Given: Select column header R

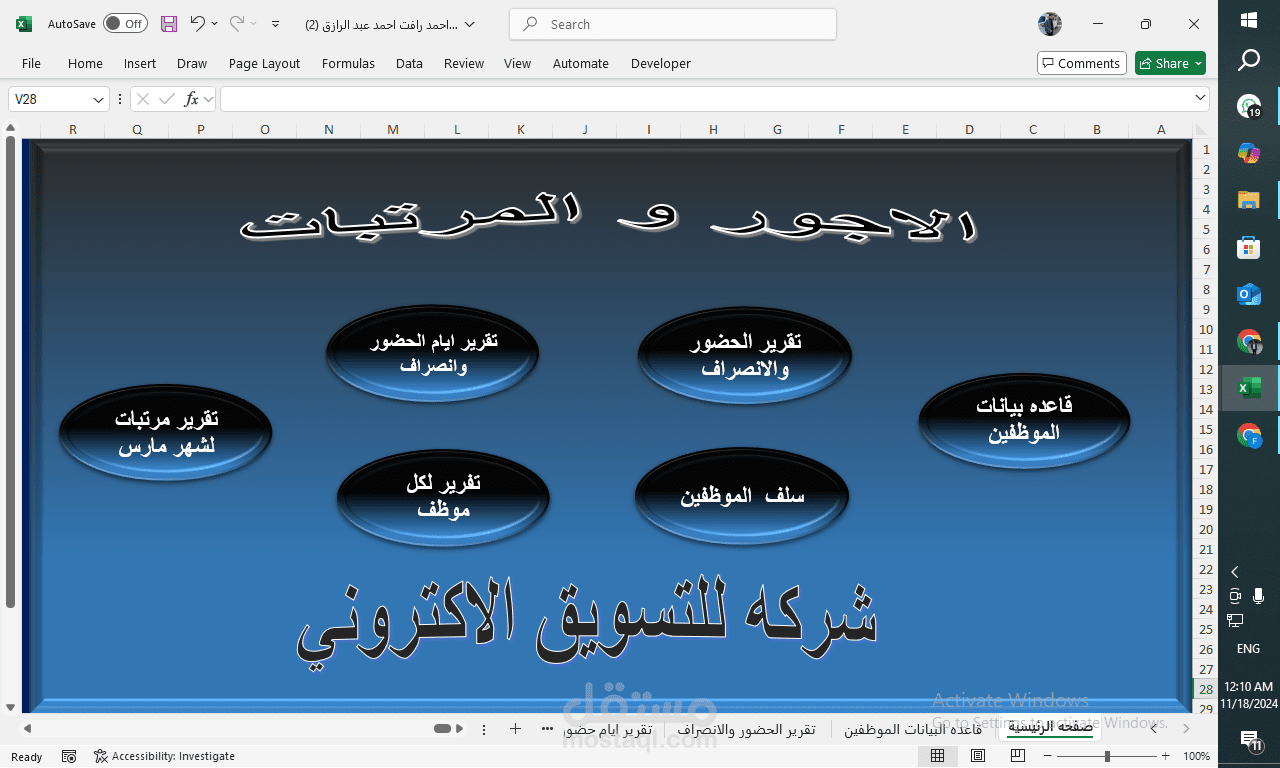Looking at the screenshot, I should 73,129.
